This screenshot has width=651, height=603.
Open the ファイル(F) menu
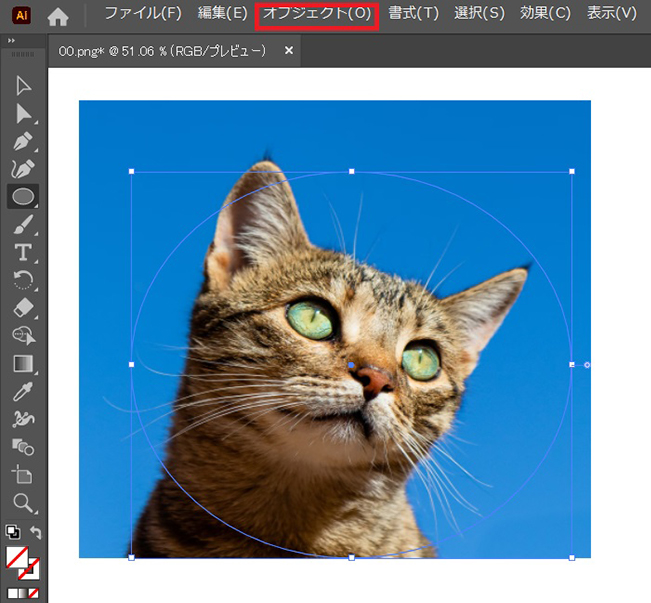[x=143, y=14]
